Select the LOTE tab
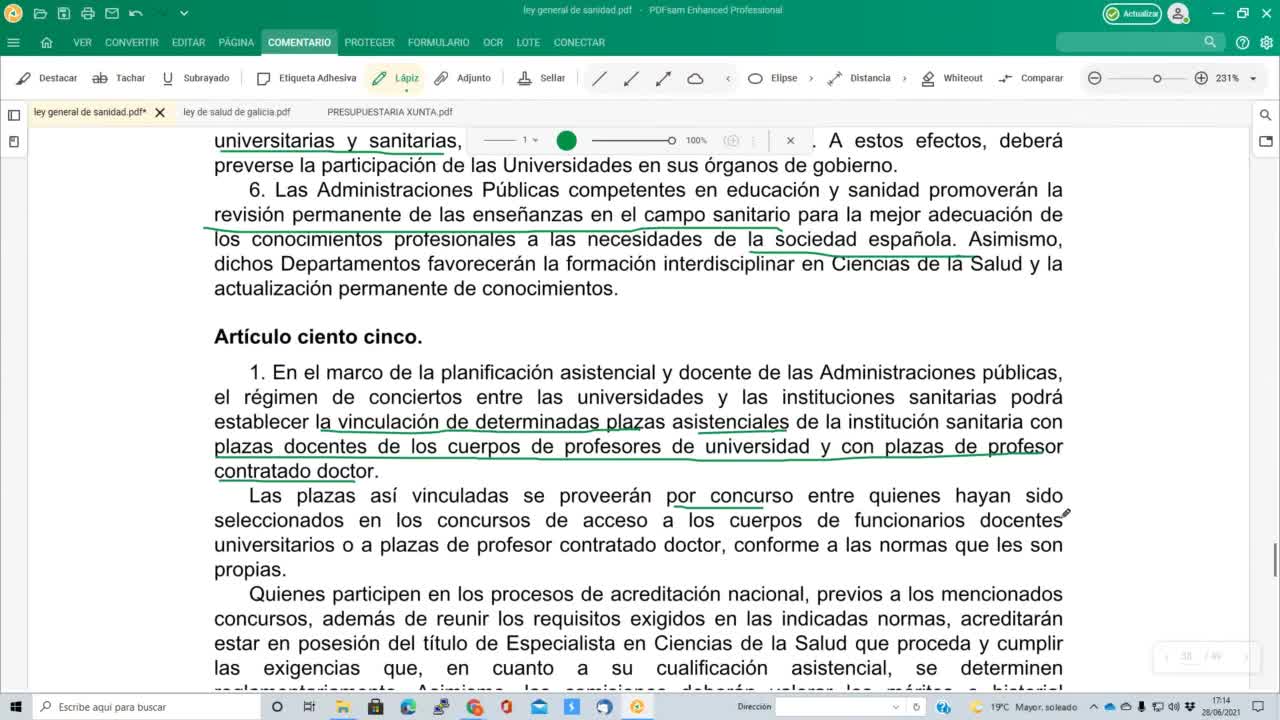1280x720 pixels. click(528, 42)
